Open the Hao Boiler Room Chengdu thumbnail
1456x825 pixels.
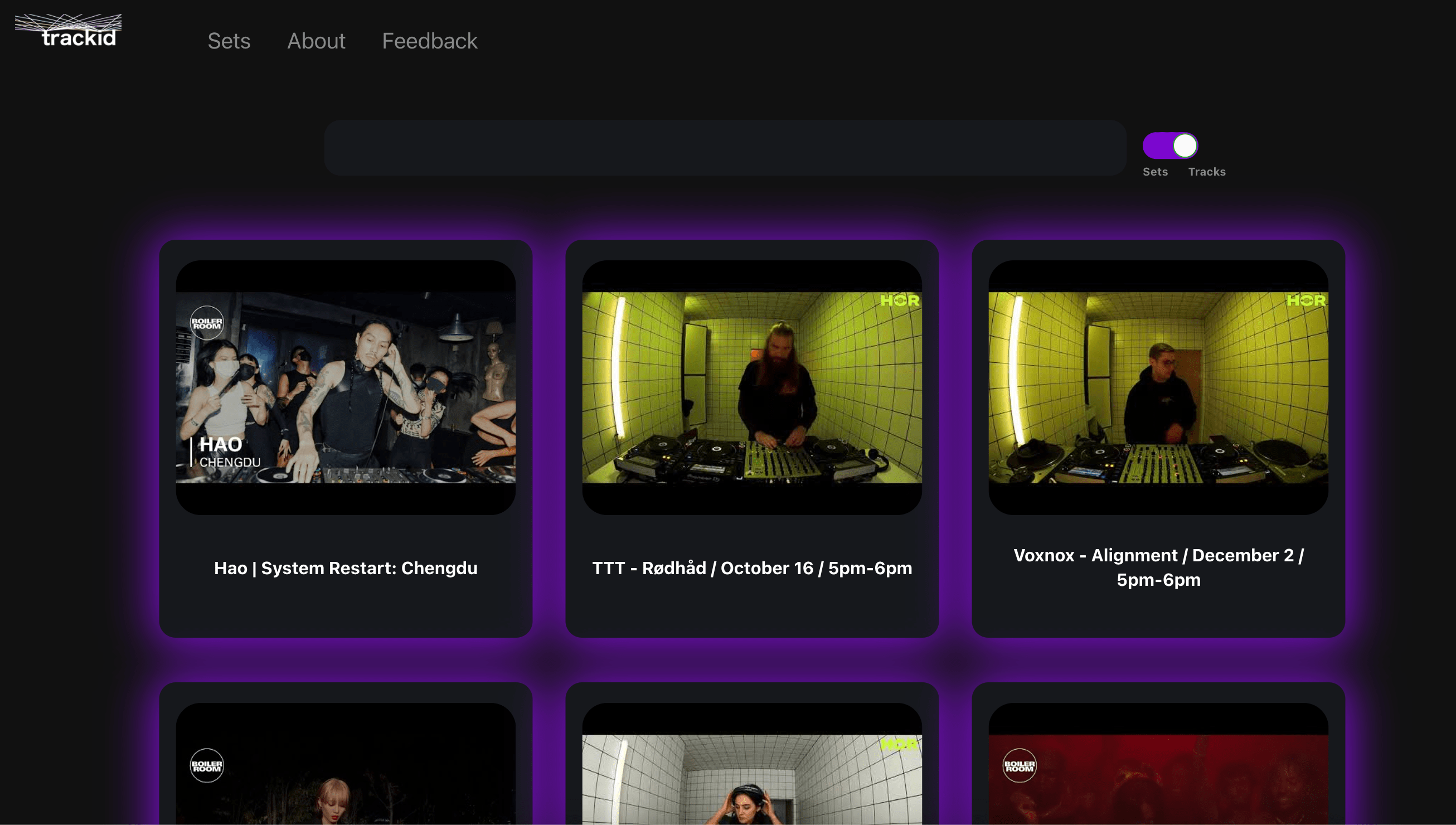point(346,387)
